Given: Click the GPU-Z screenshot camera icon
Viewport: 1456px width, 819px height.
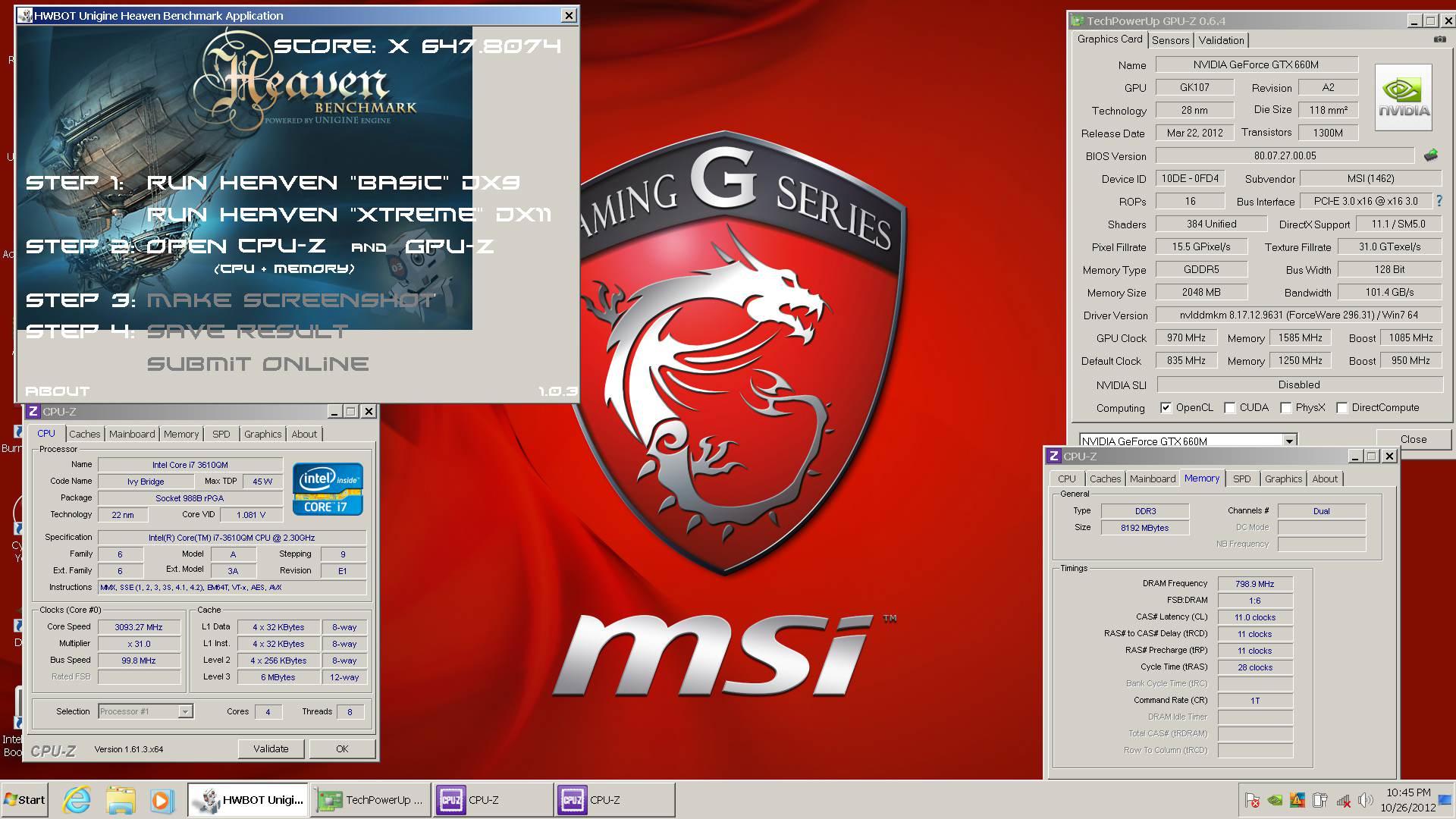Looking at the screenshot, I should coord(1439,39).
